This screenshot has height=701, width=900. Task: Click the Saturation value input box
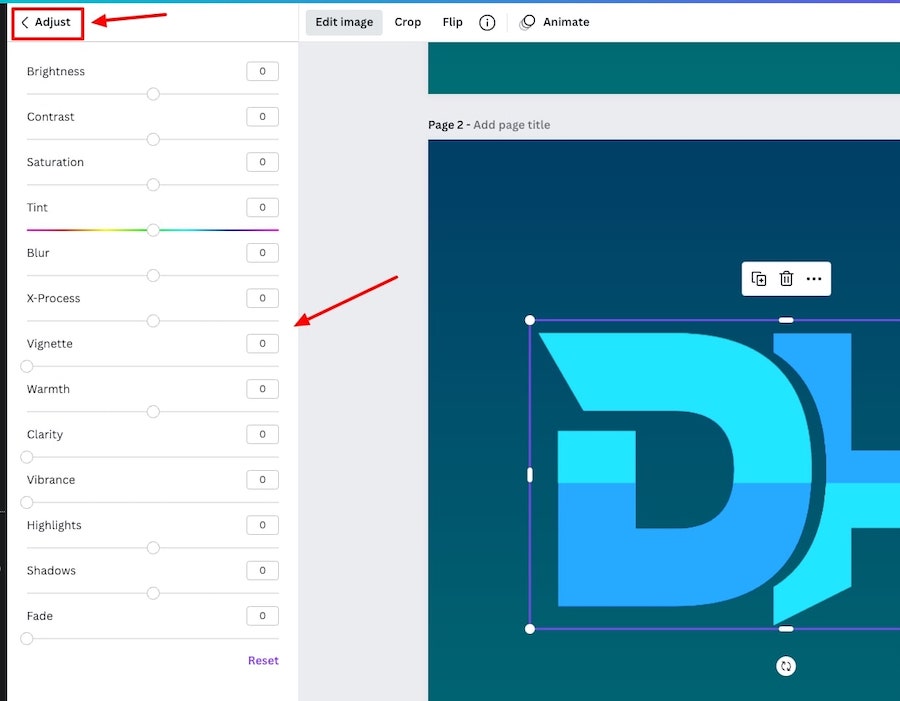[262, 162]
